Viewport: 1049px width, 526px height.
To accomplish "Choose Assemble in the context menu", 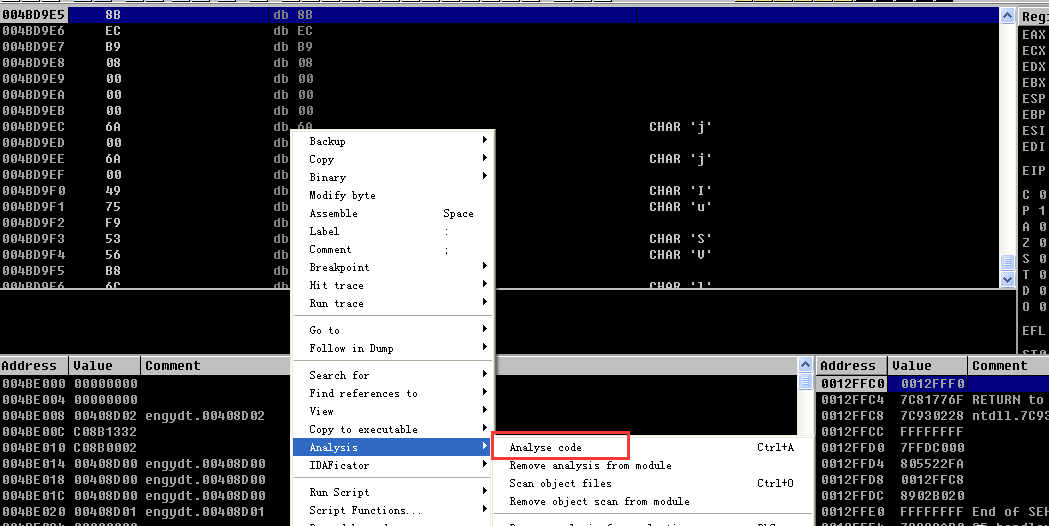I will (x=333, y=213).
